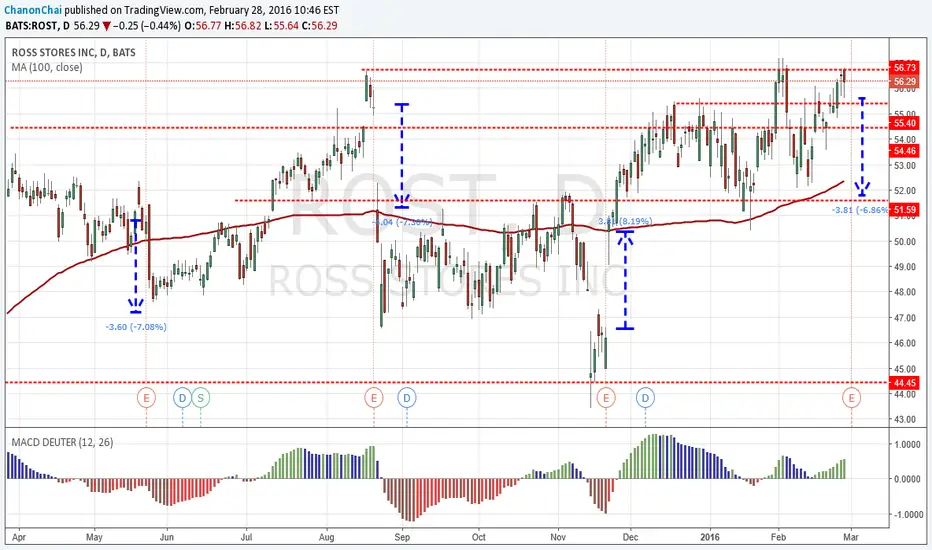This screenshot has height=550, width=932.
Task: Click the Sep label on the time axis
Action: click(x=402, y=537)
